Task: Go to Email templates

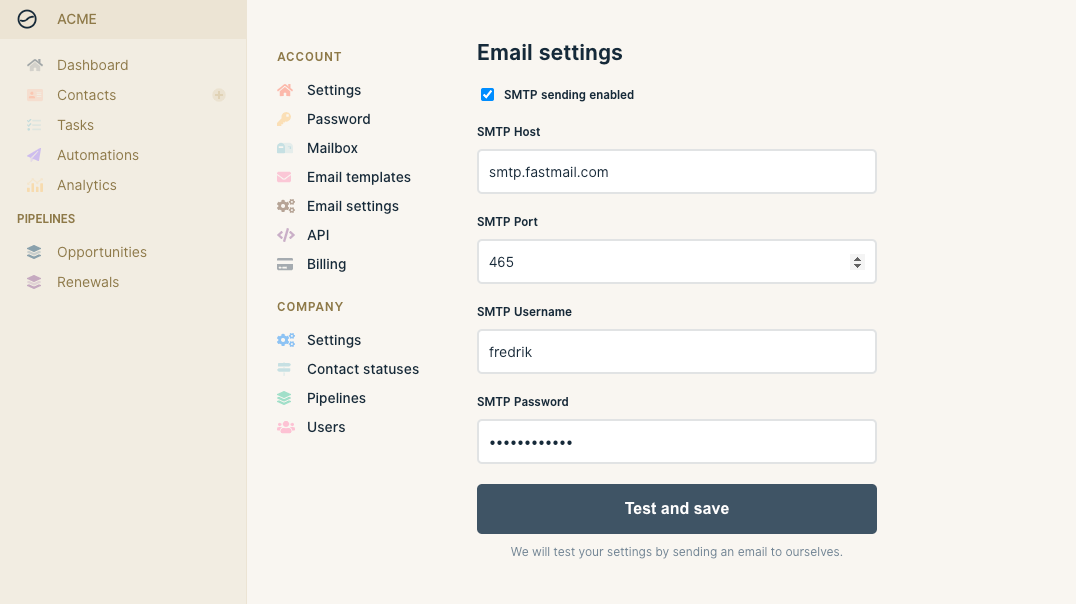Action: click(x=358, y=177)
